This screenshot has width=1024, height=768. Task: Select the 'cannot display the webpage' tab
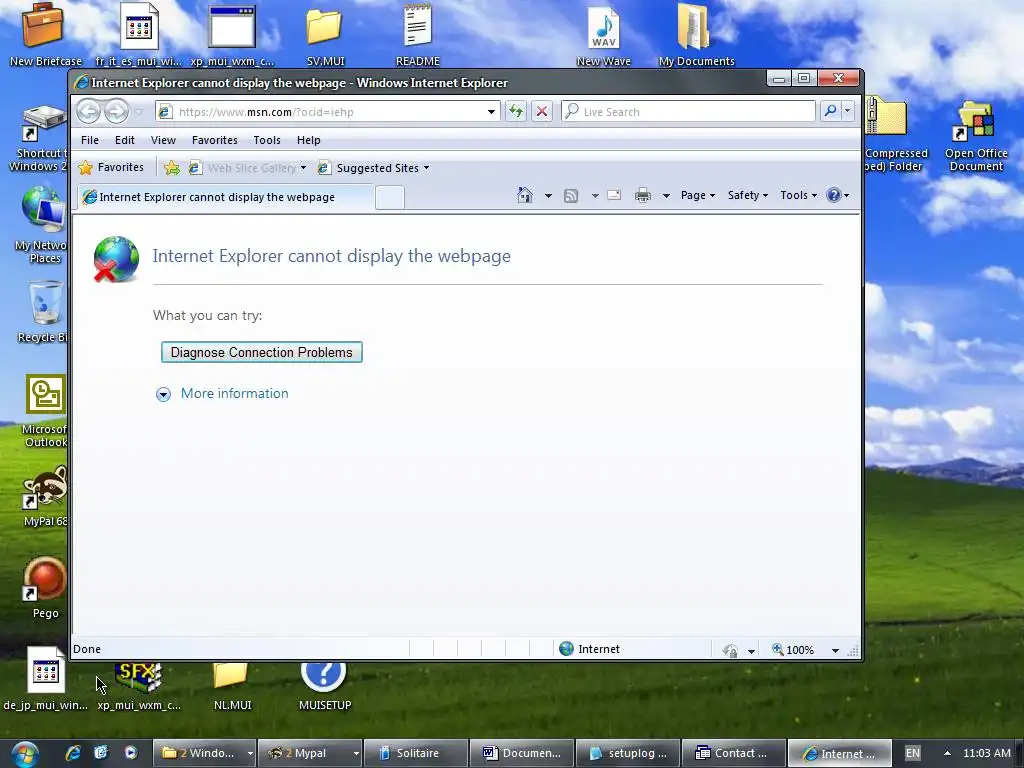coord(225,197)
